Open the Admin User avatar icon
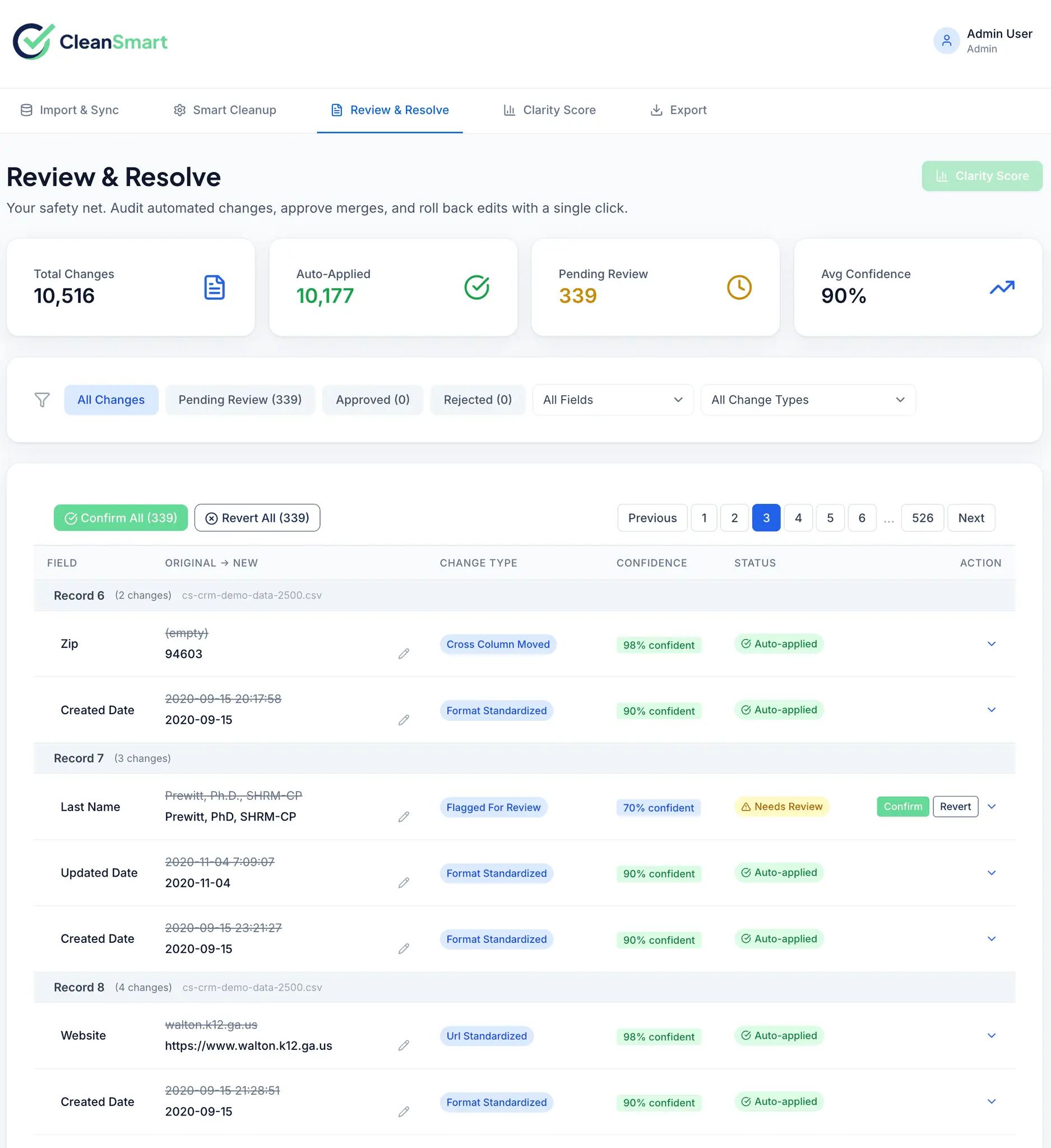This screenshot has width=1051, height=1148. (946, 41)
